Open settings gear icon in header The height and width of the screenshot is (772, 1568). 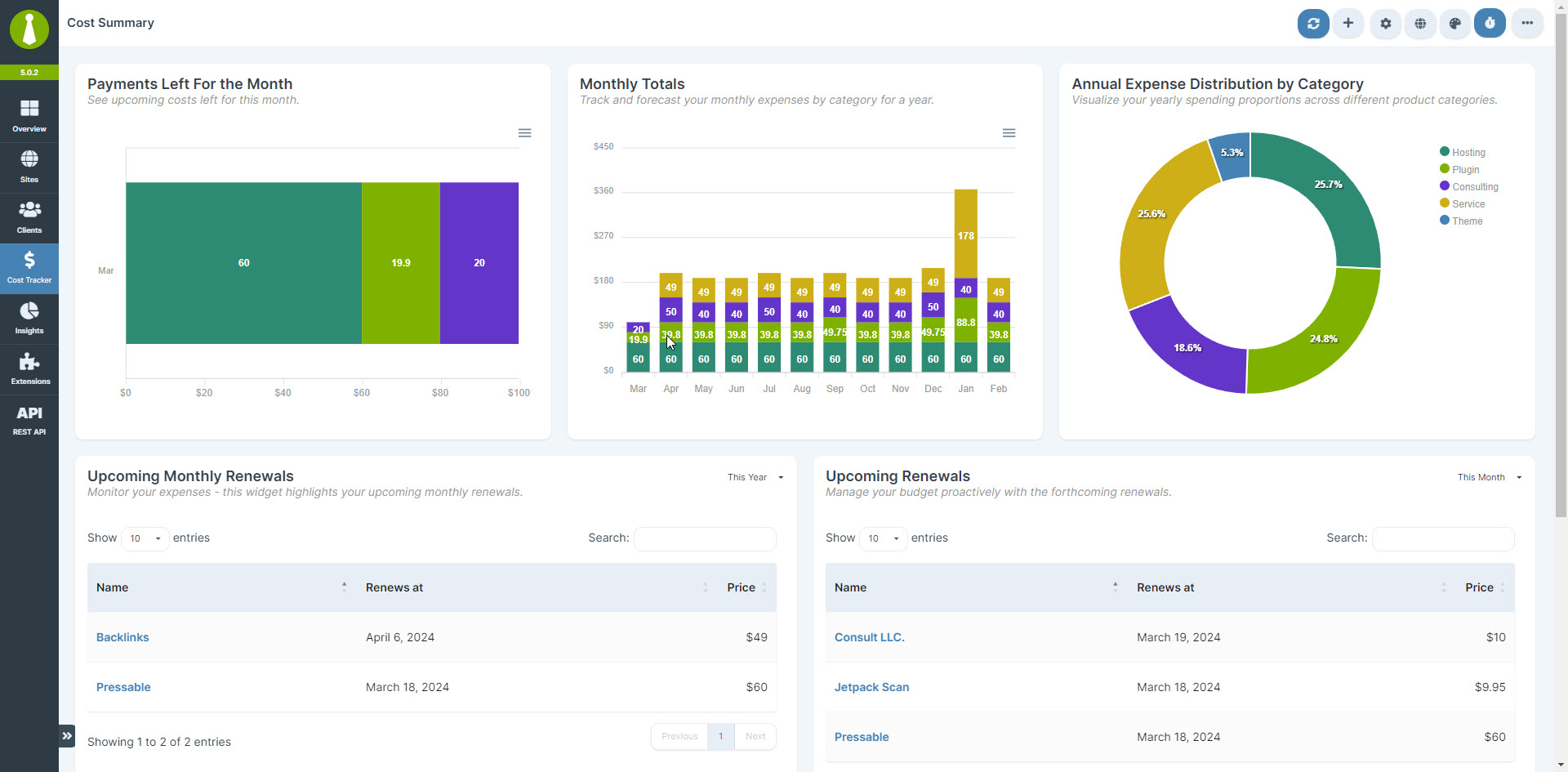(x=1386, y=24)
